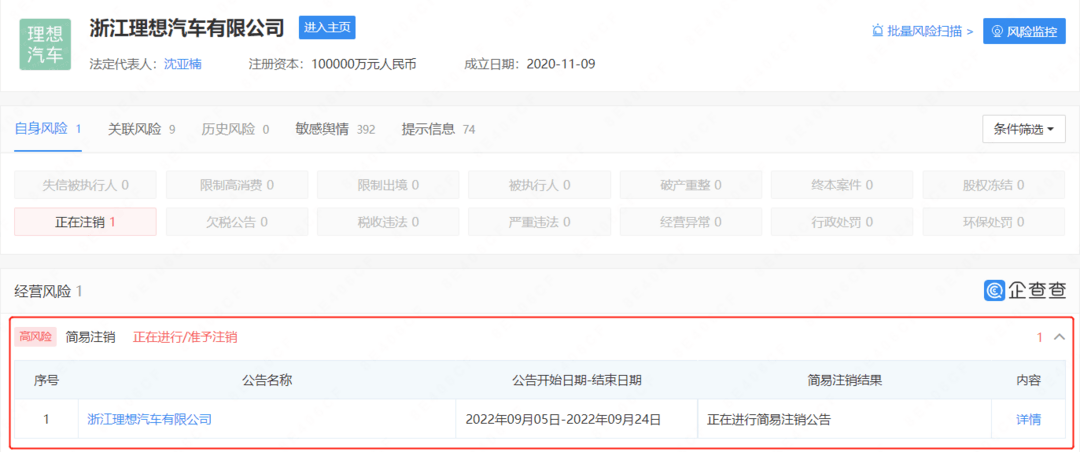Open 浙江理想汽车有限公司 announcement link
The width and height of the screenshot is (1080, 452).
[x=149, y=419]
